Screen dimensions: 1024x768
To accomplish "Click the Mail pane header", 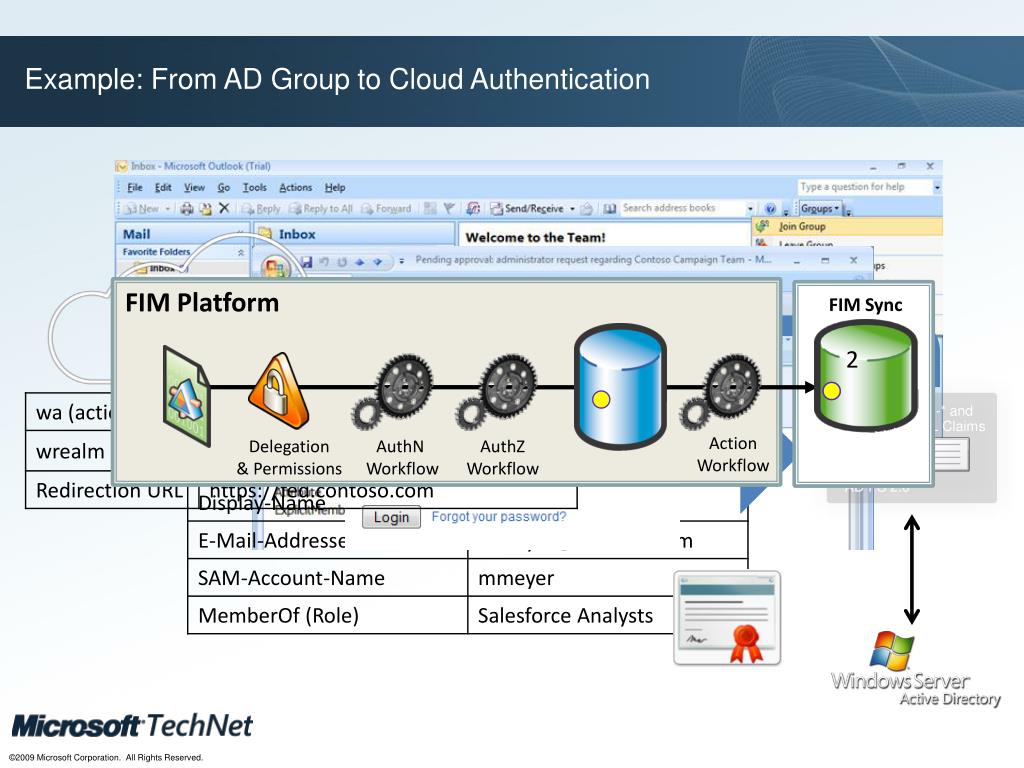I will click(x=182, y=234).
